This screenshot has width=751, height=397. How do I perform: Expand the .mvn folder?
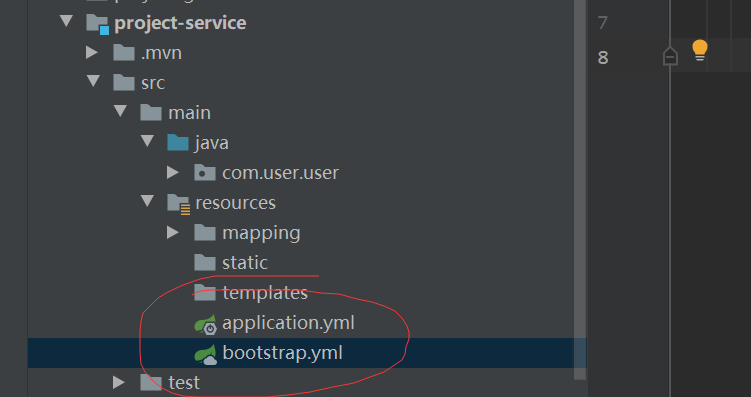pos(91,52)
